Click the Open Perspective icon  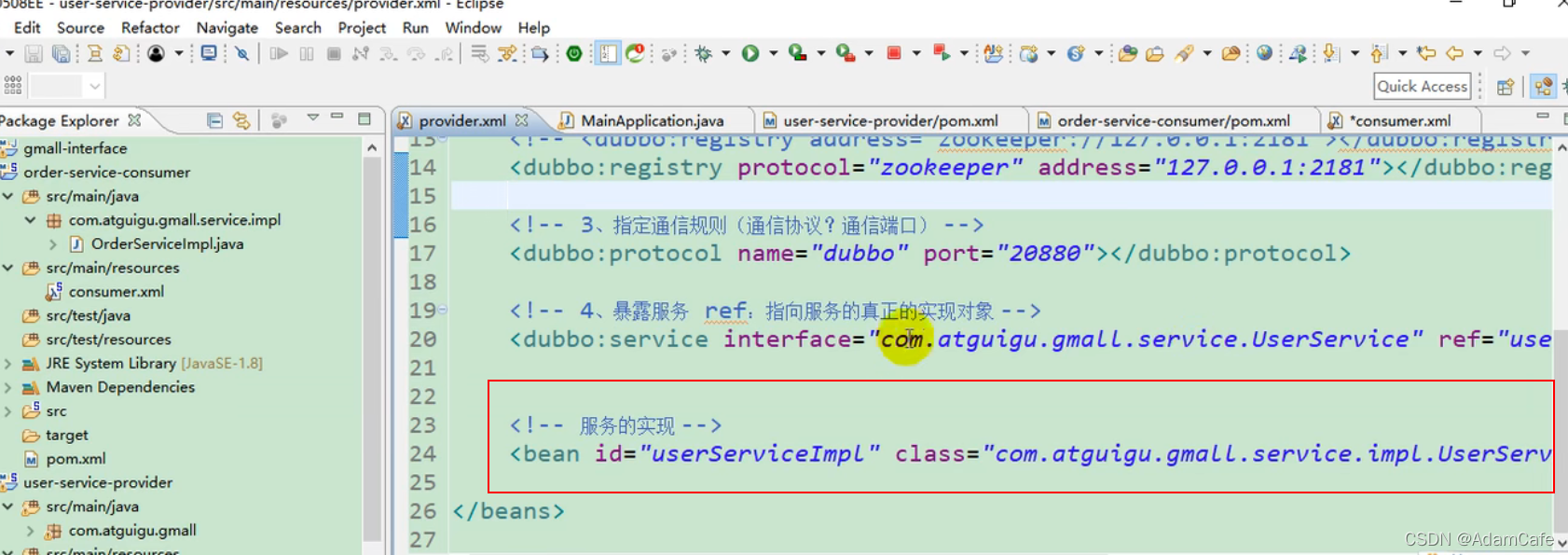point(1505,87)
